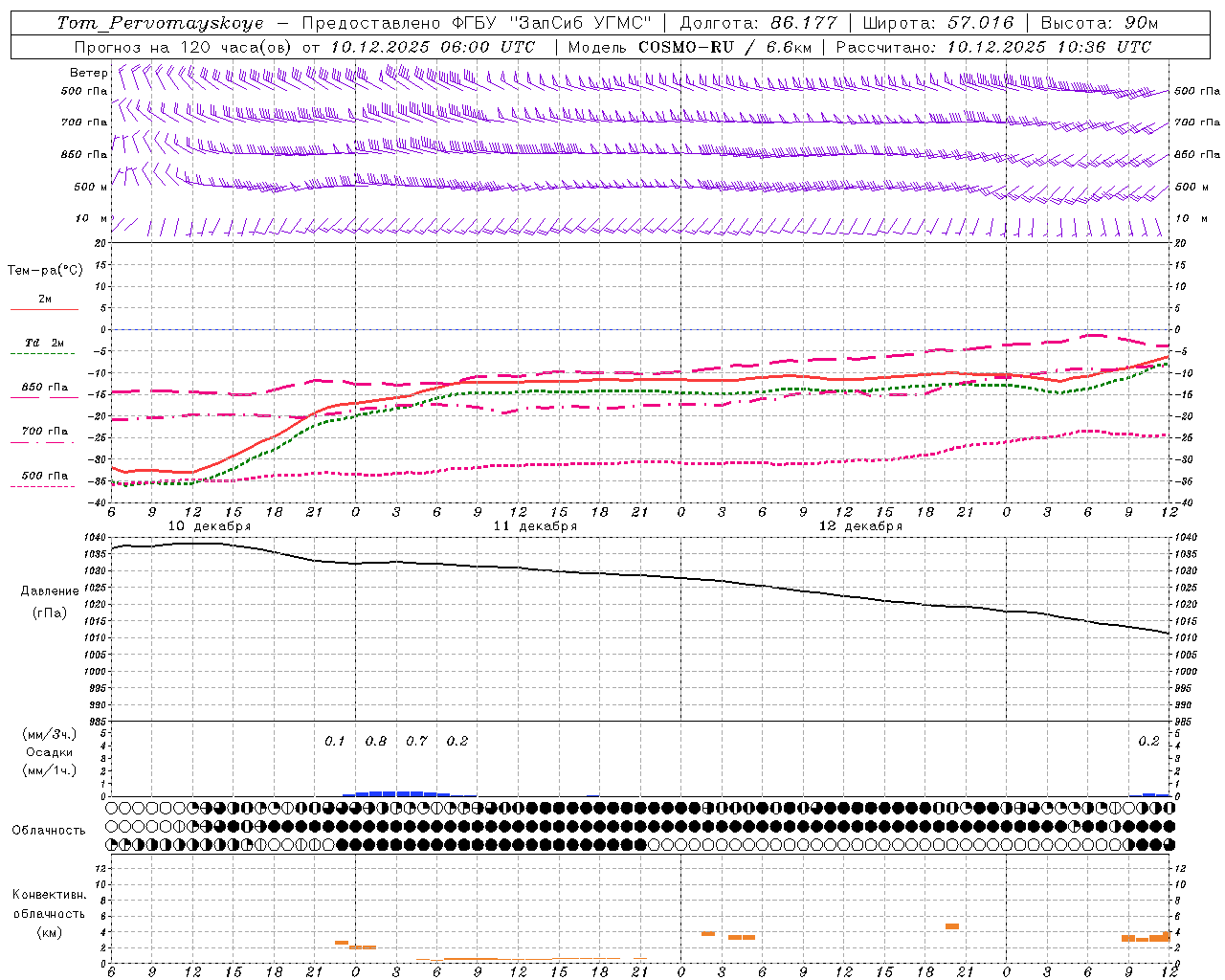The height and width of the screenshot is (980, 1225).
Task: Click the Широта: 57.016 value
Action: coord(938,23)
